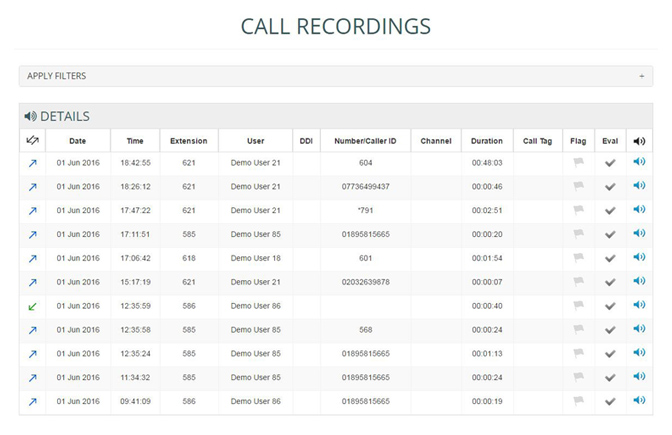
Task: Flag the 12:35:58 call
Action: [x=579, y=329]
